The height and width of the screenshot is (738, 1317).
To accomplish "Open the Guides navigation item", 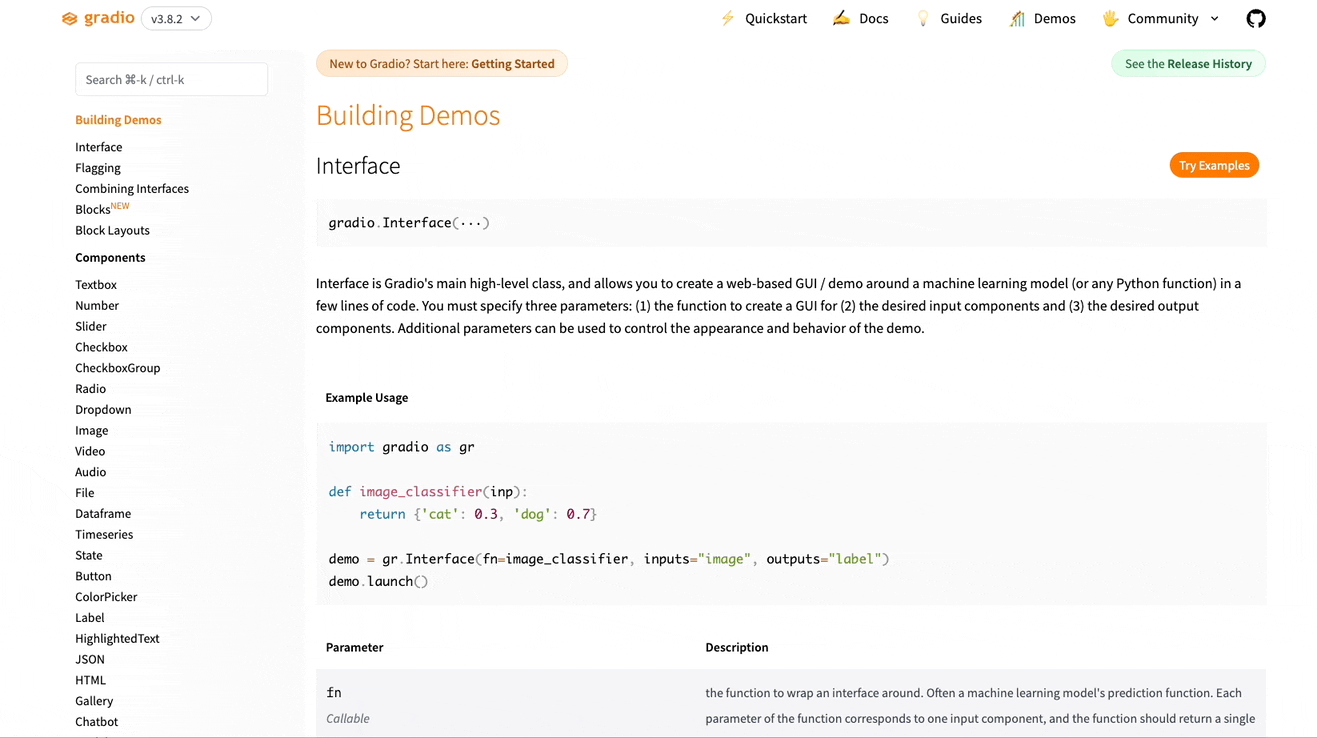I will pyautogui.click(x=960, y=19).
